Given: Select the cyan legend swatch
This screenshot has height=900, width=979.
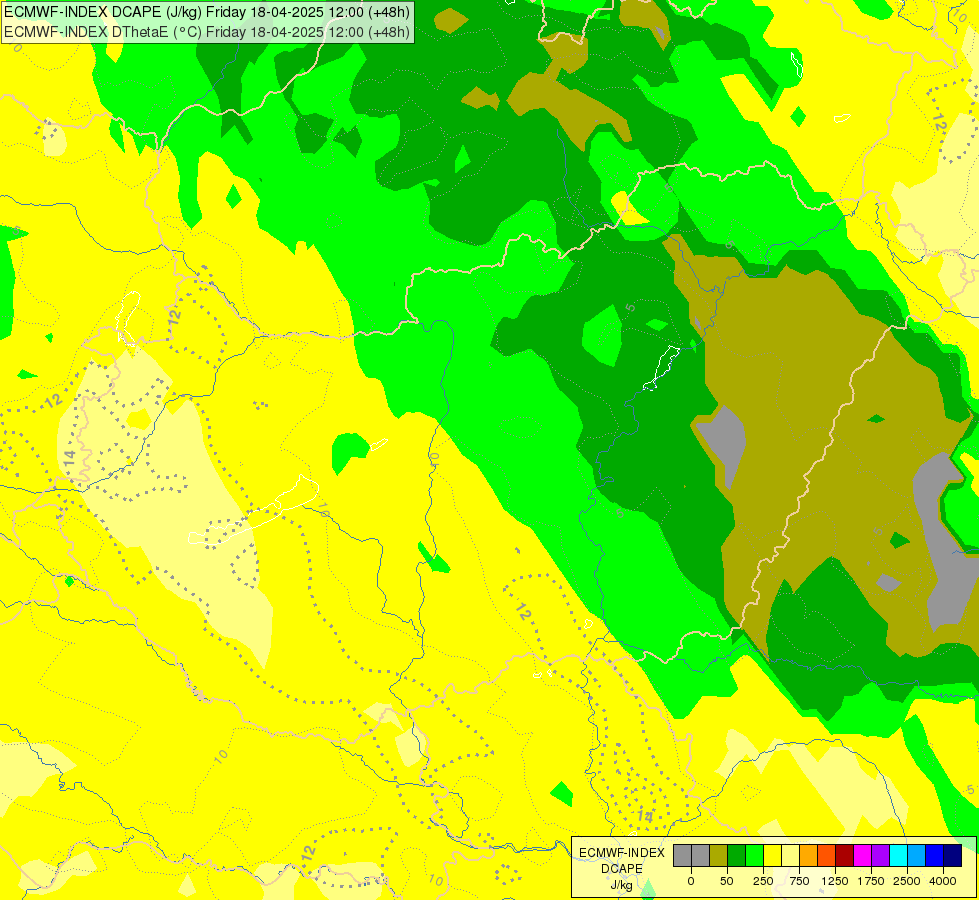Looking at the screenshot, I should (900, 856).
